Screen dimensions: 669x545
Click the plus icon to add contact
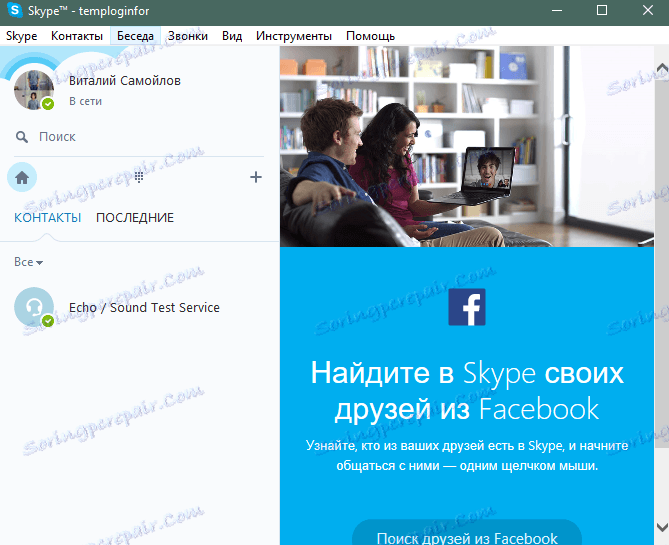coord(256,177)
